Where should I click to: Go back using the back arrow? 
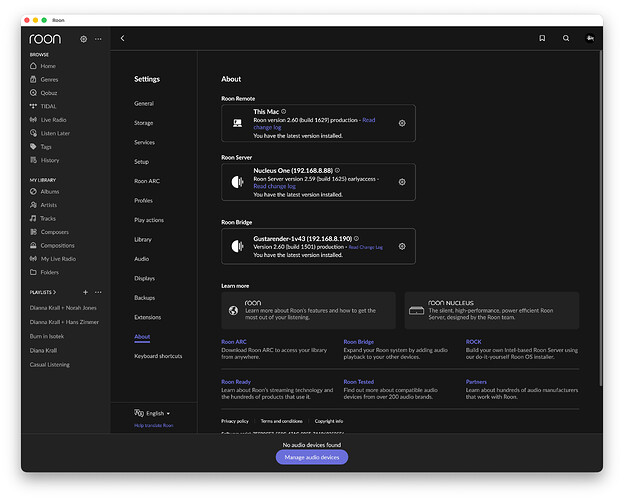click(x=123, y=38)
